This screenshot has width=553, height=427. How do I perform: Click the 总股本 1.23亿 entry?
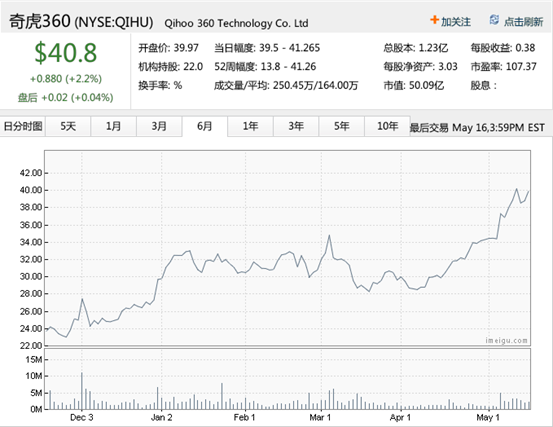(x=416, y=48)
